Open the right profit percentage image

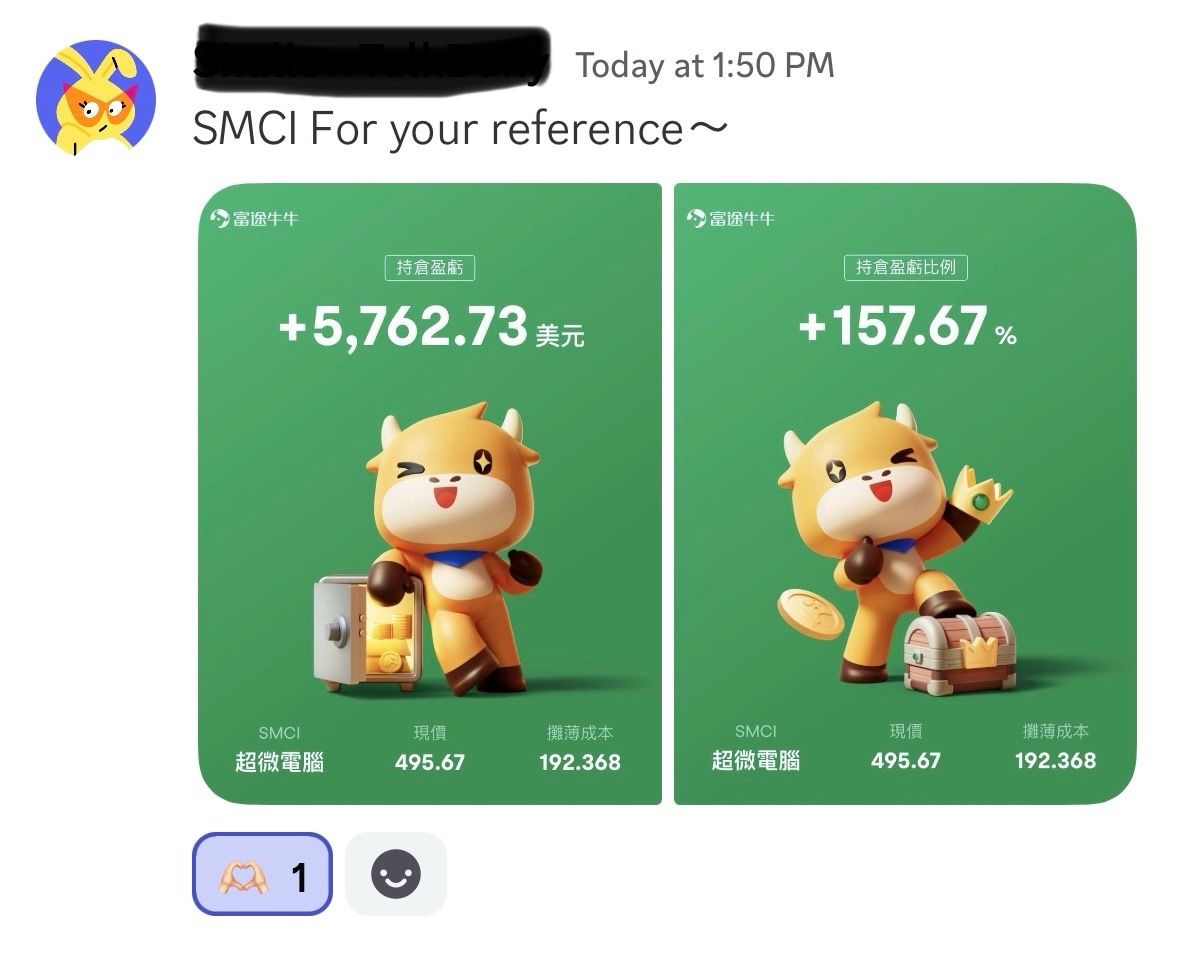pyautogui.click(x=905, y=494)
